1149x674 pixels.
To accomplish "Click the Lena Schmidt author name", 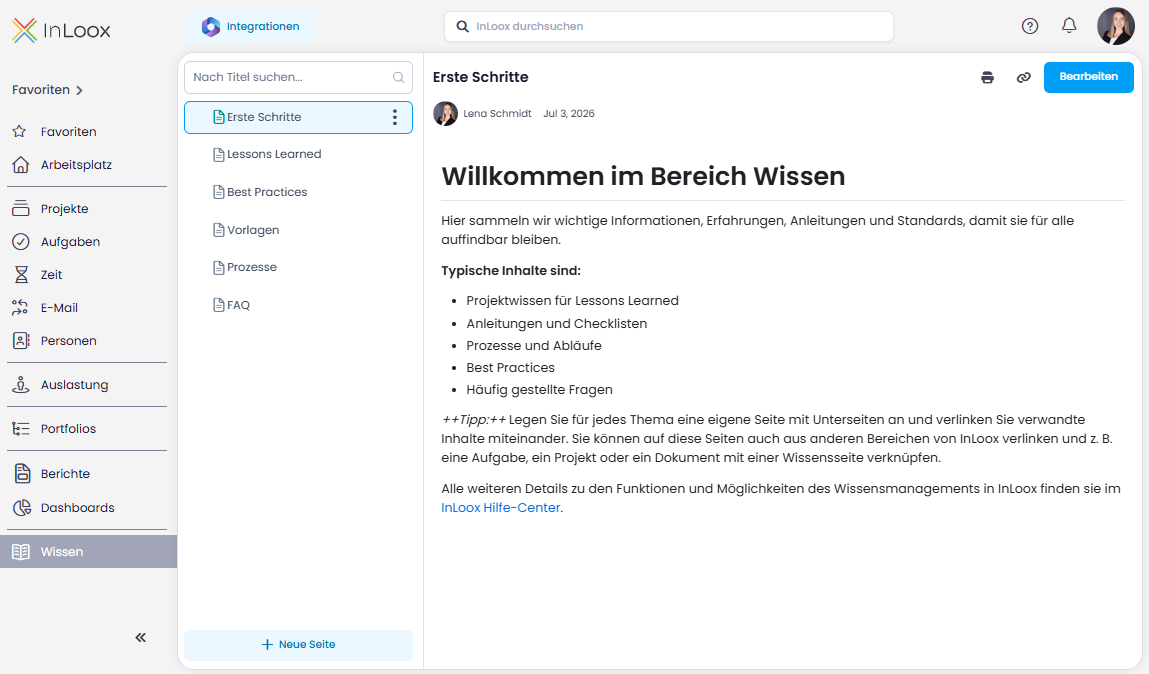I will (498, 114).
